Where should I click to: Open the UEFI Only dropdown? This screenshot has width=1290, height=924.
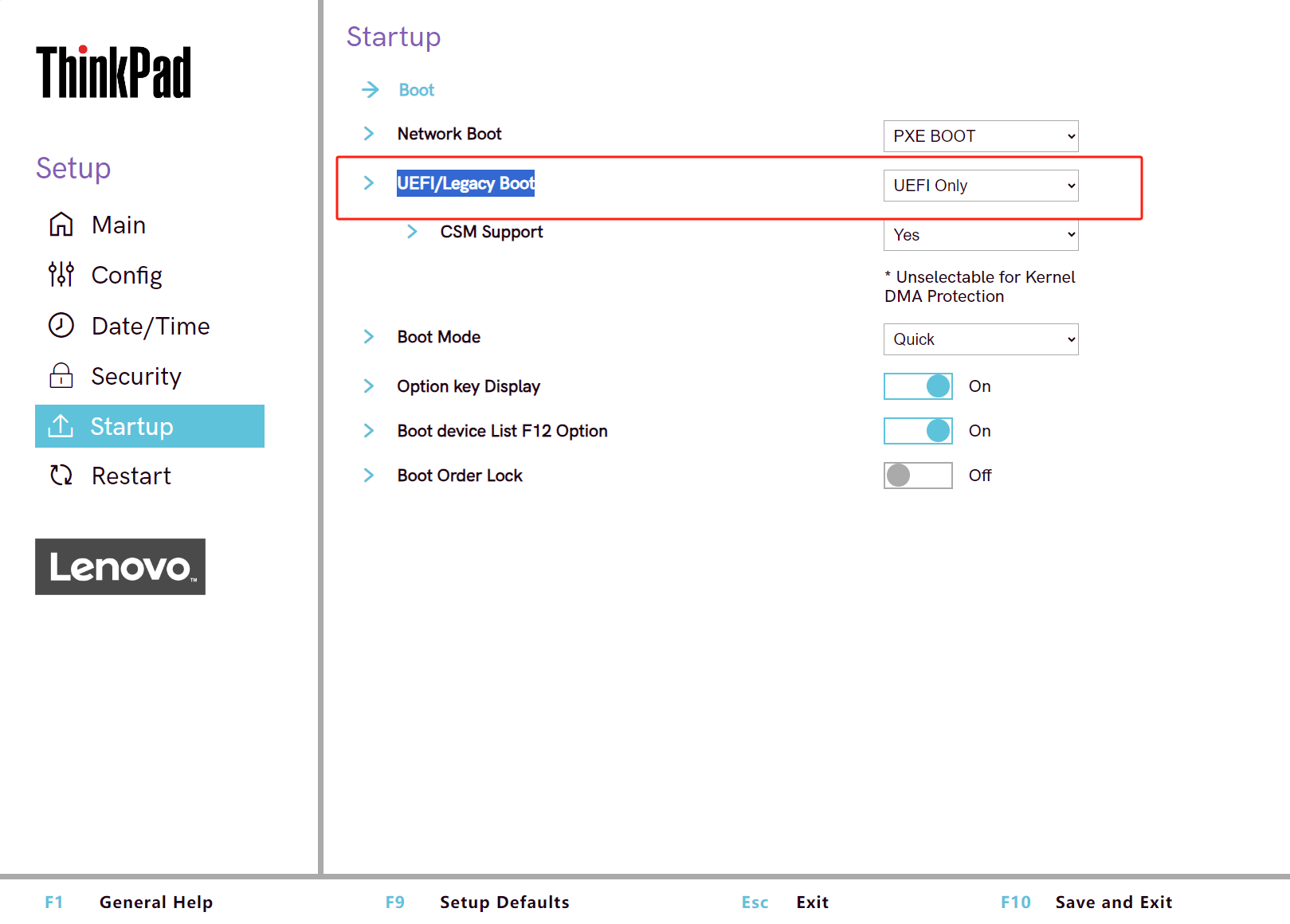pos(980,186)
